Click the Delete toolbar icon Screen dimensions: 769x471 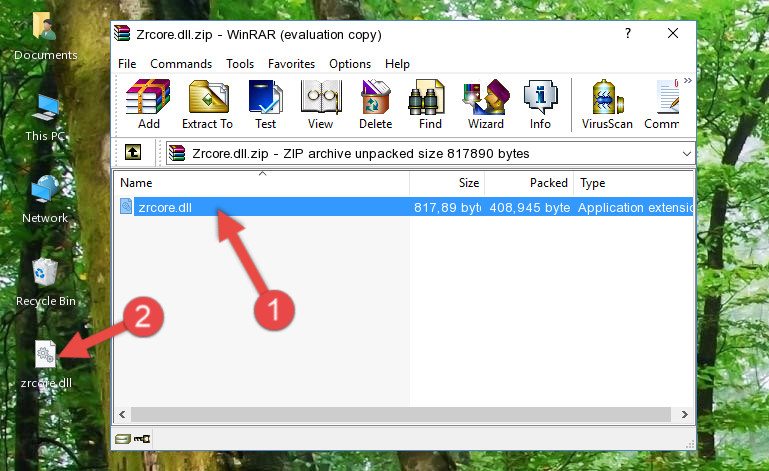pos(375,105)
